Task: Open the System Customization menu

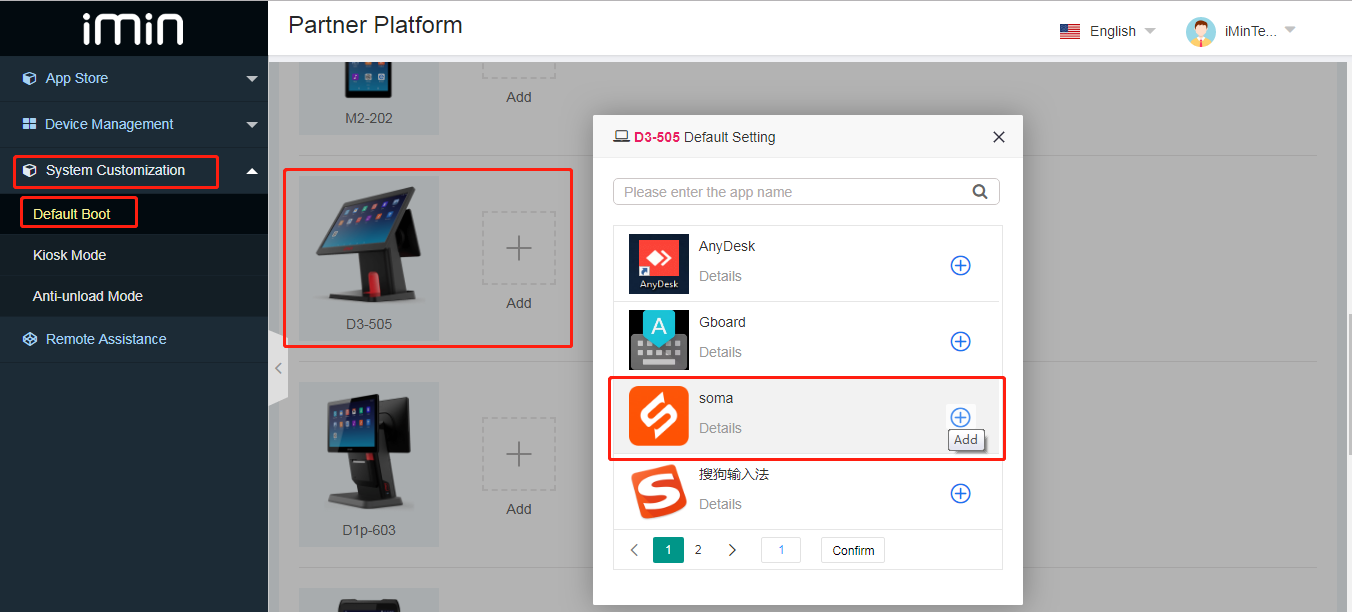Action: pos(134,171)
